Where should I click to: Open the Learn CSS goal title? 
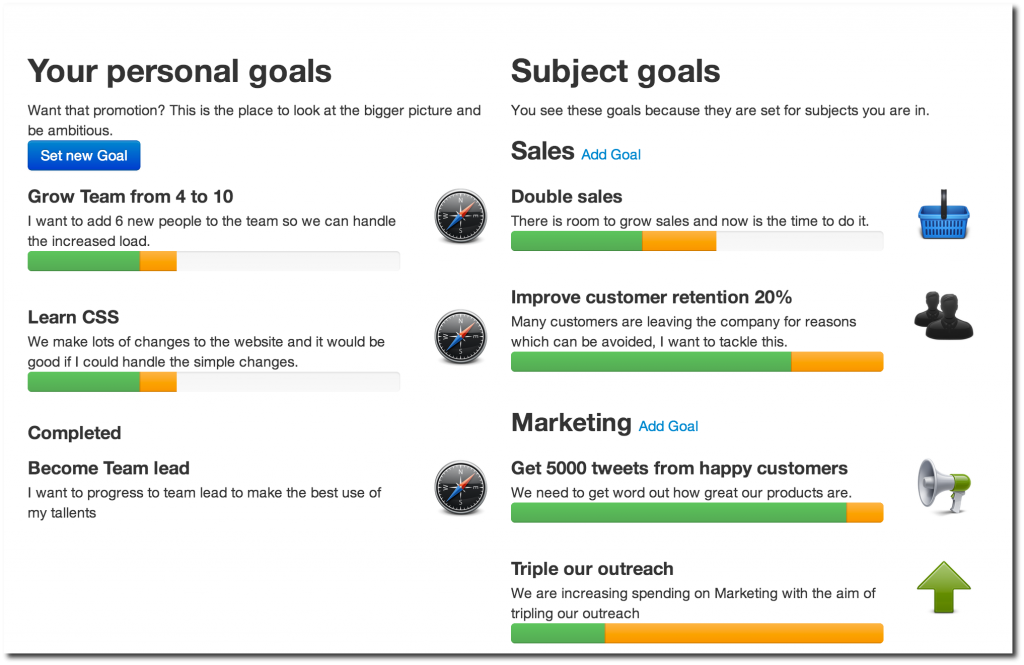coord(73,317)
